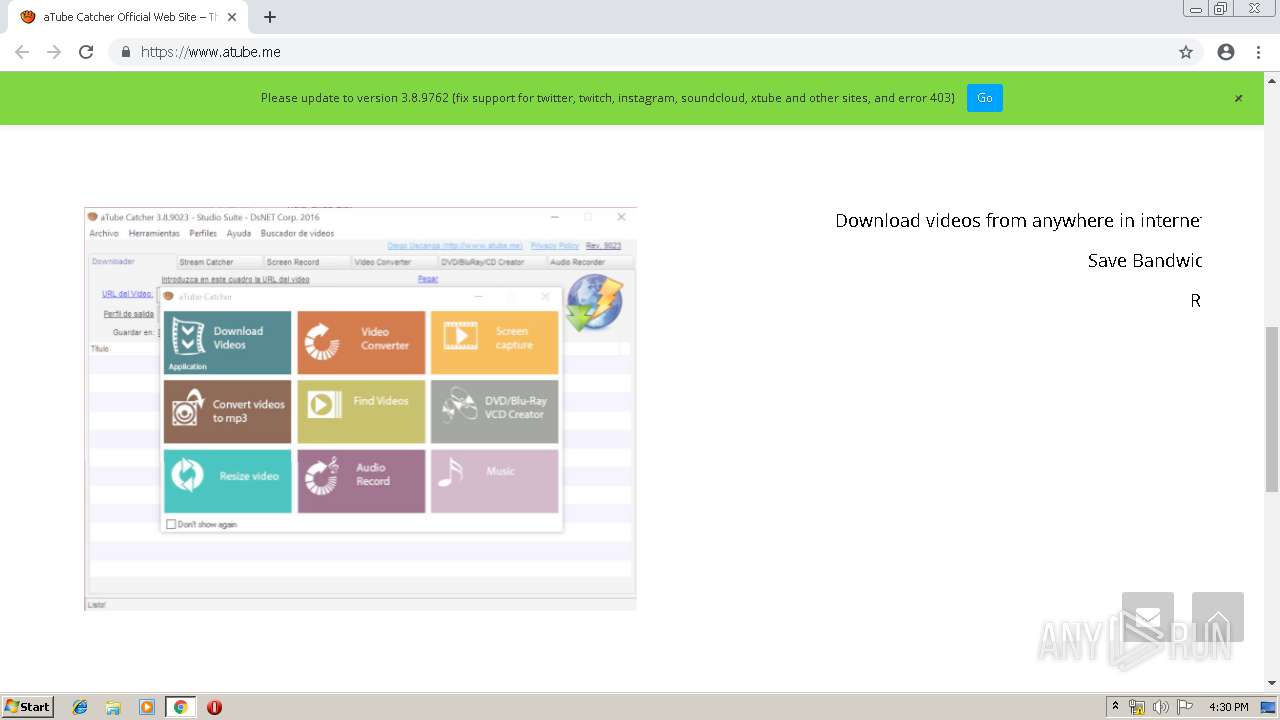Switch to Chrome via its taskbar icon
Image resolution: width=1280 pixels, height=720 pixels.
click(x=180, y=707)
